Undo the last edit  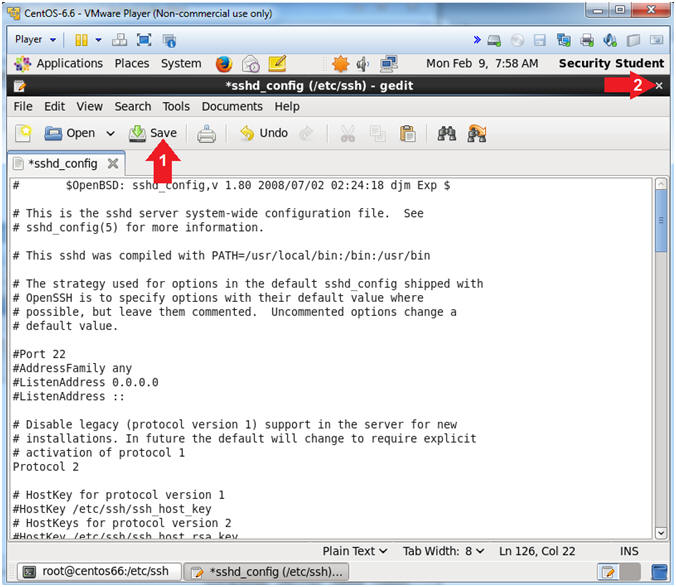pyautogui.click(x=264, y=133)
